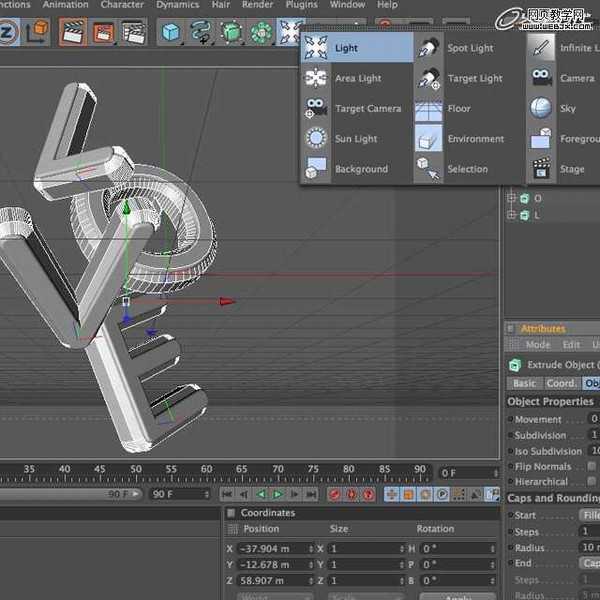Click the render clapperboard icon in toolbar
Image resolution: width=600 pixels, height=600 pixels.
[x=72, y=32]
